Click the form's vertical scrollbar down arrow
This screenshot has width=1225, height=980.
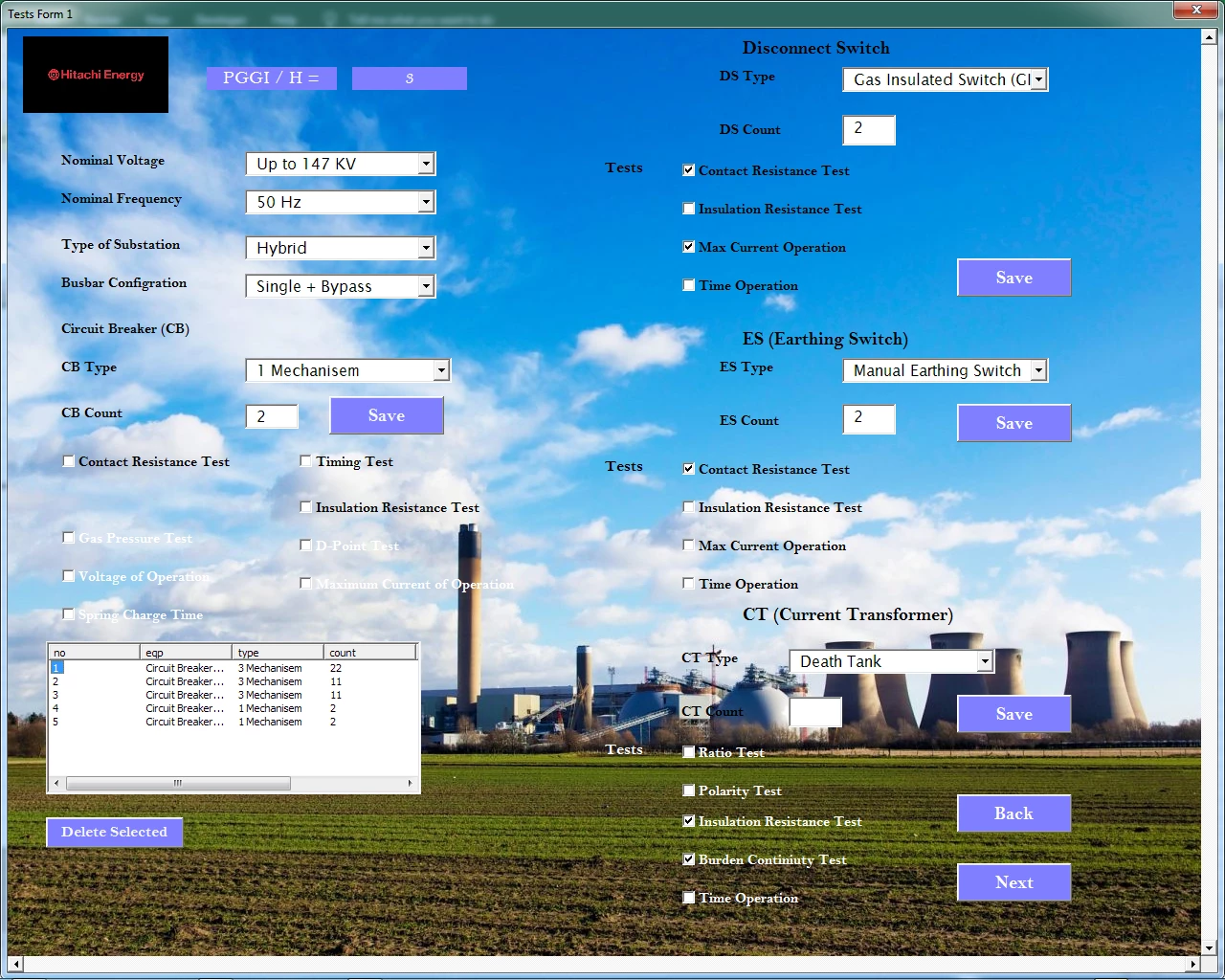(x=1209, y=947)
